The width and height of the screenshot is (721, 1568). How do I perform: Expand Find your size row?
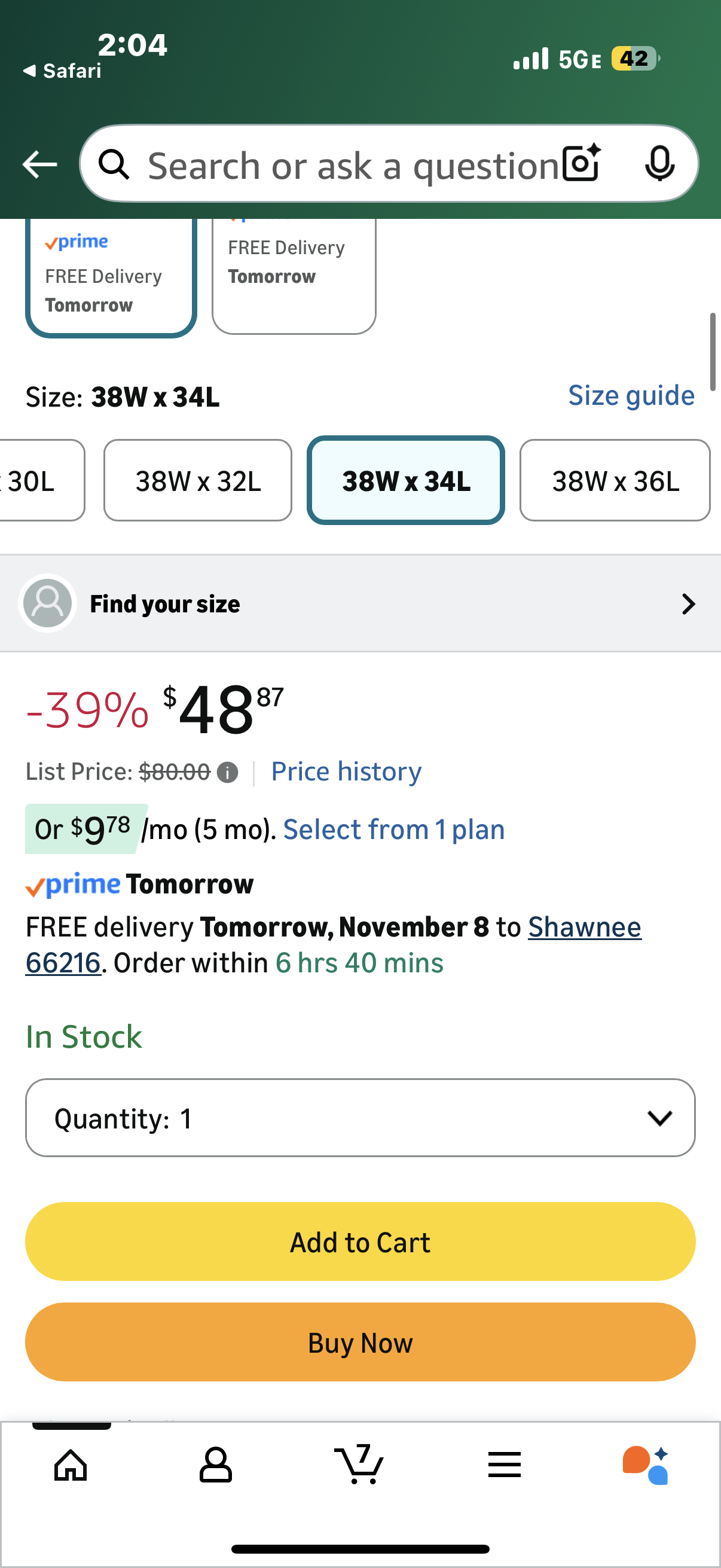tap(360, 604)
